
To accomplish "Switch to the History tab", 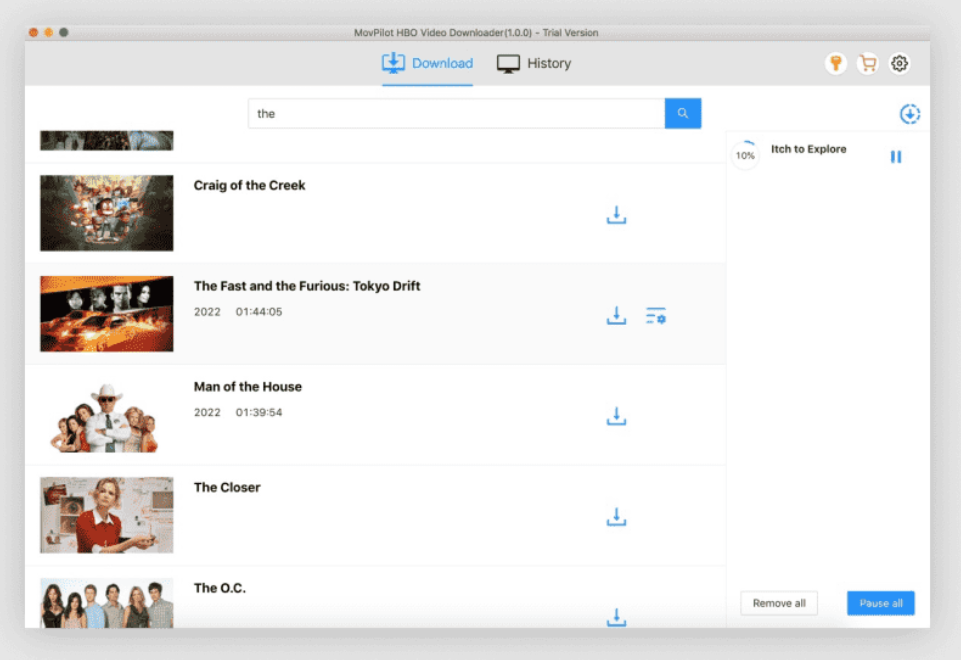I will tap(534, 64).
